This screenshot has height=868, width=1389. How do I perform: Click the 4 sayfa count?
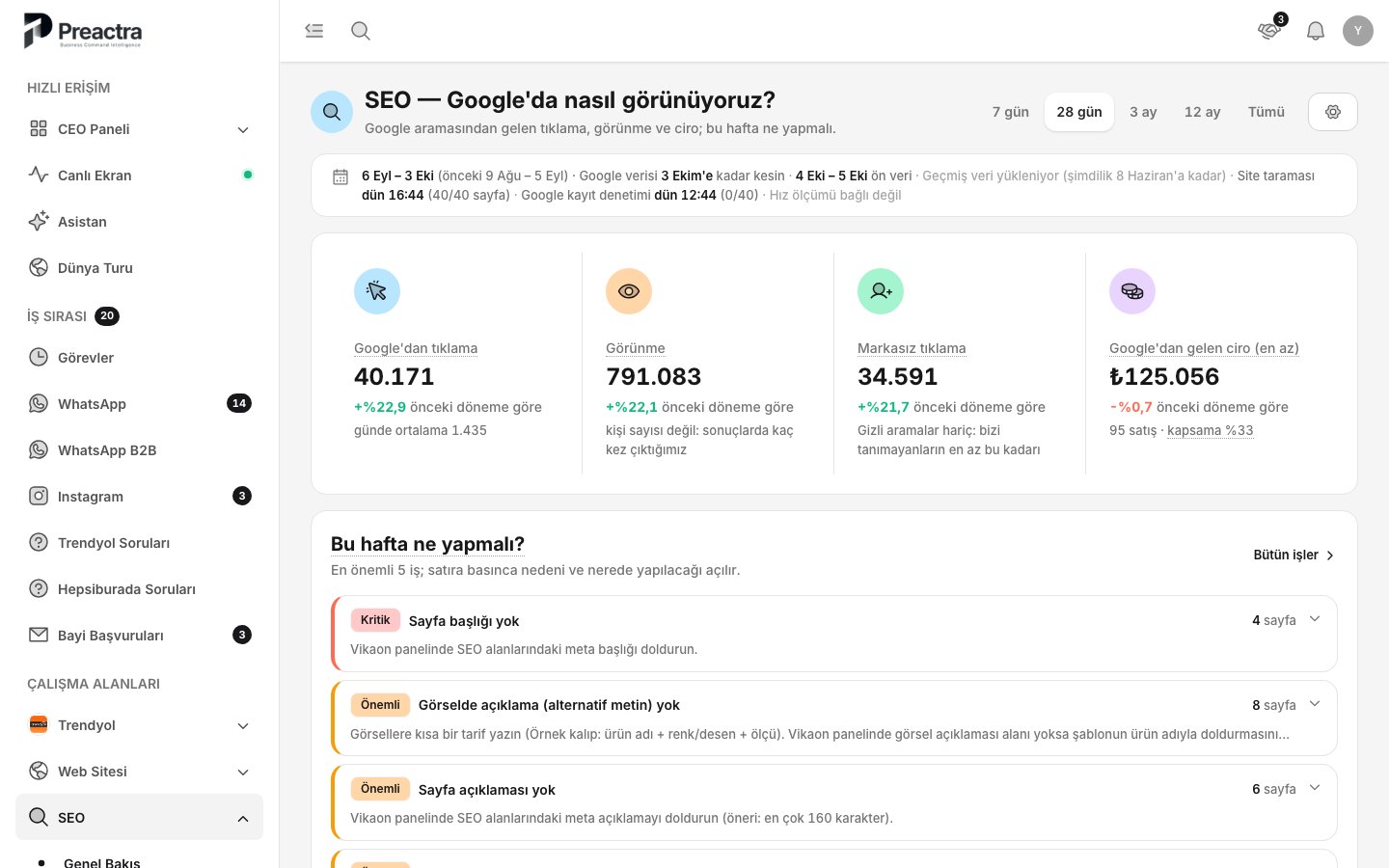pyautogui.click(x=1274, y=620)
